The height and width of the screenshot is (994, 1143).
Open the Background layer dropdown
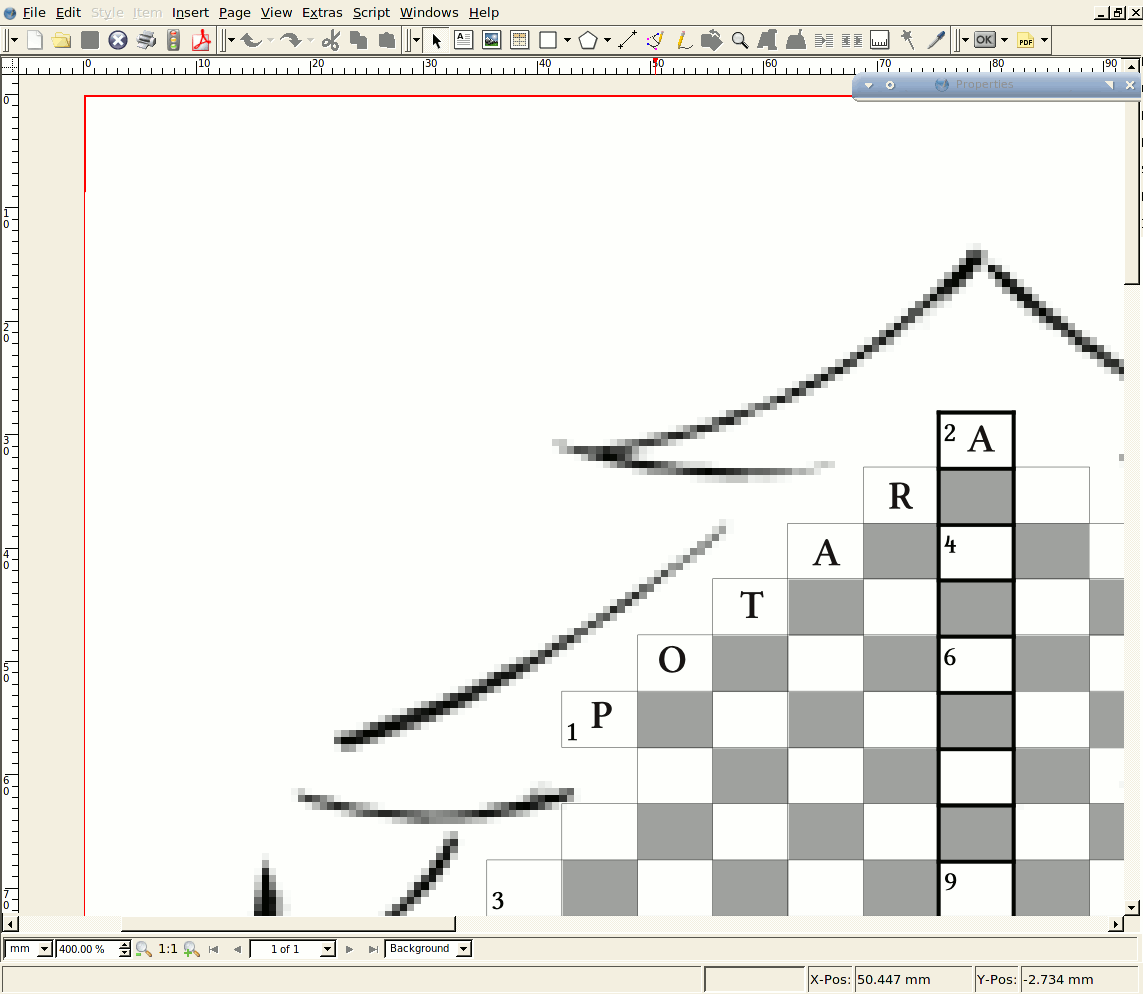coord(428,949)
